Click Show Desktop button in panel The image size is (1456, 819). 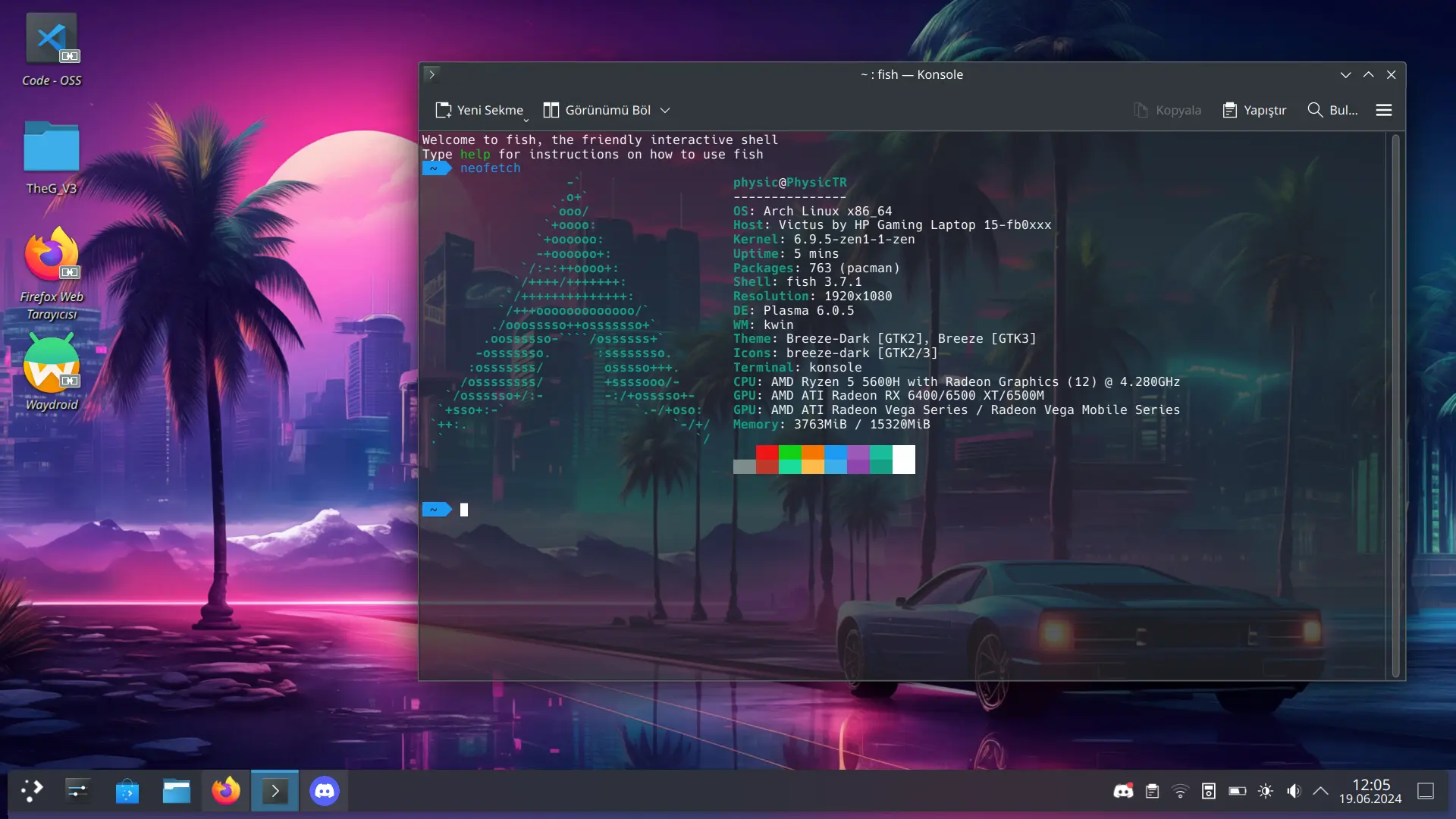tap(1426, 791)
